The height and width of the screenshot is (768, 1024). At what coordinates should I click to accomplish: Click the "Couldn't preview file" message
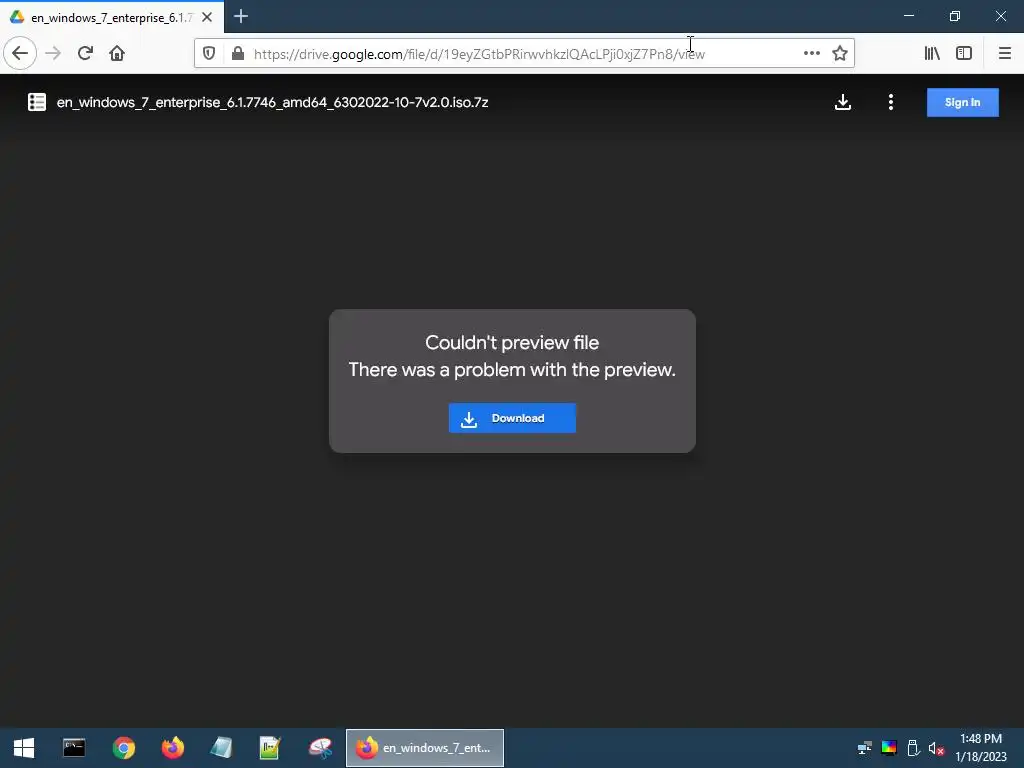[x=512, y=342]
